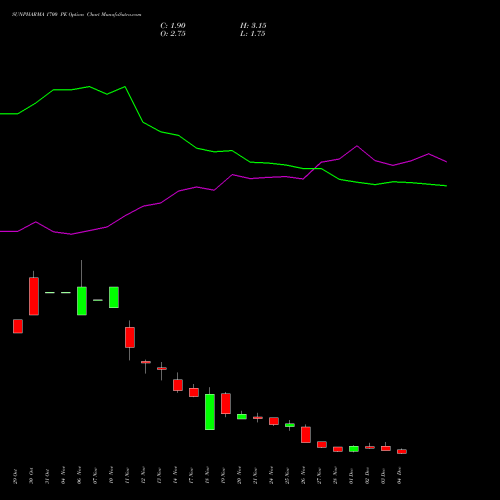
Task: Click the 04 Nov date label
Action: coord(63,476)
